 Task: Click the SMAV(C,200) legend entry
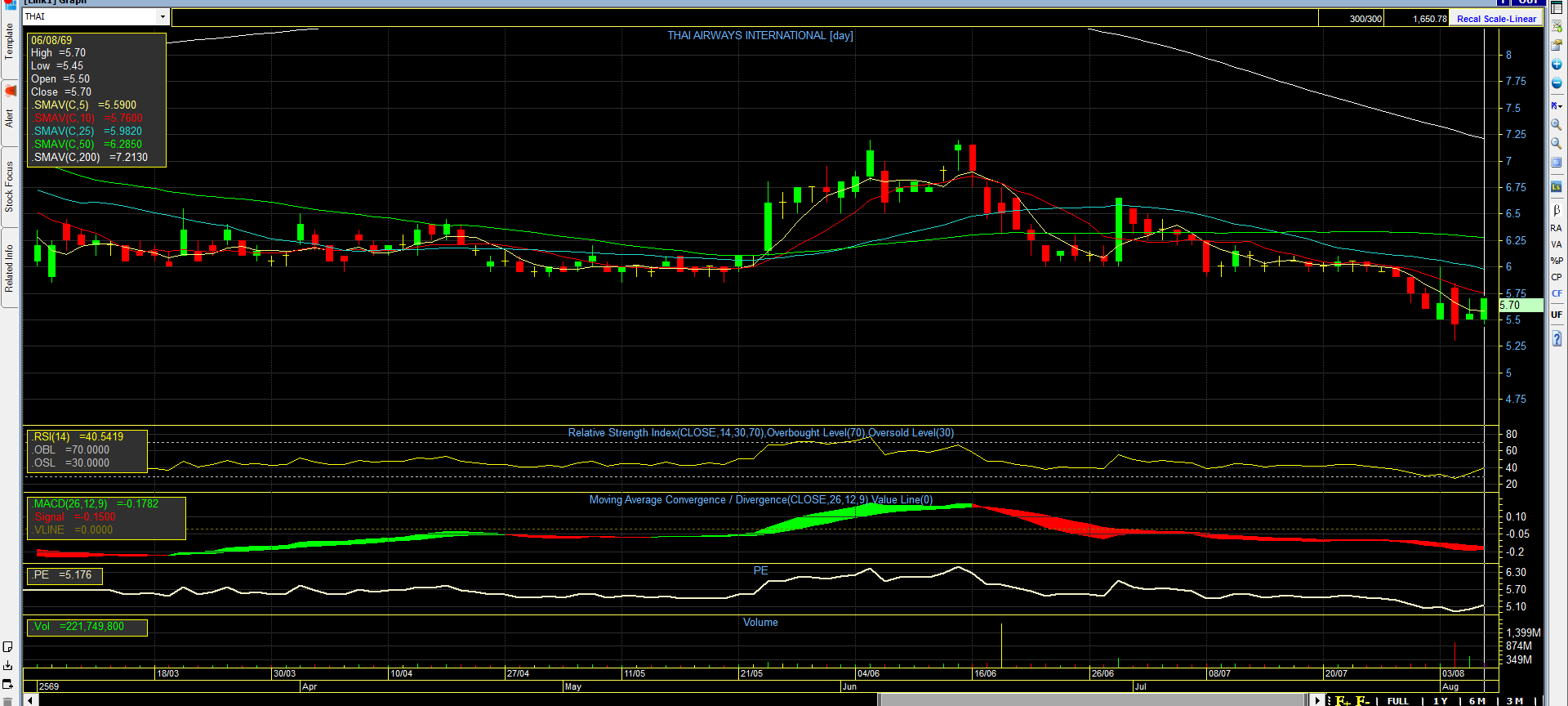pos(90,158)
